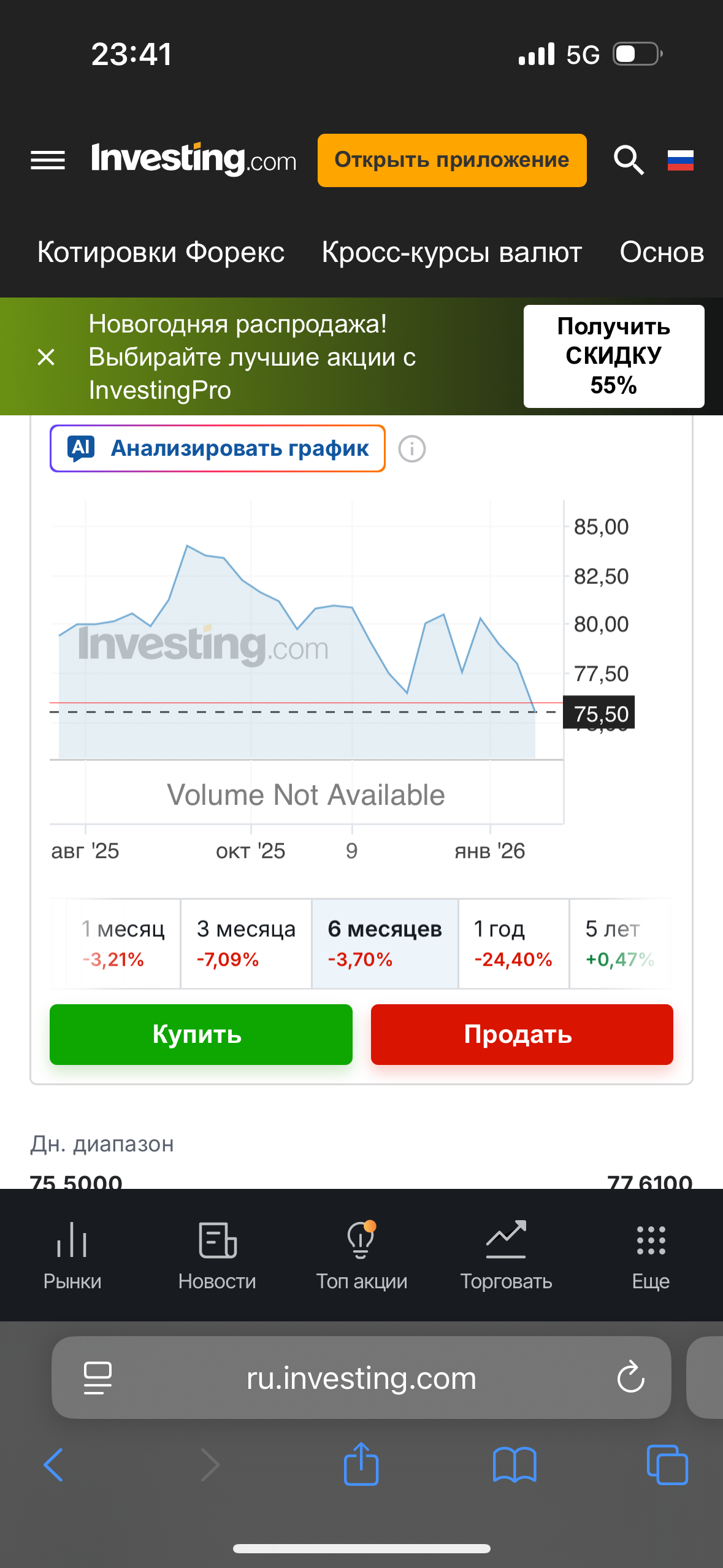The width and height of the screenshot is (723, 1568).
Task: Open the hamburger menu
Action: 48,160
